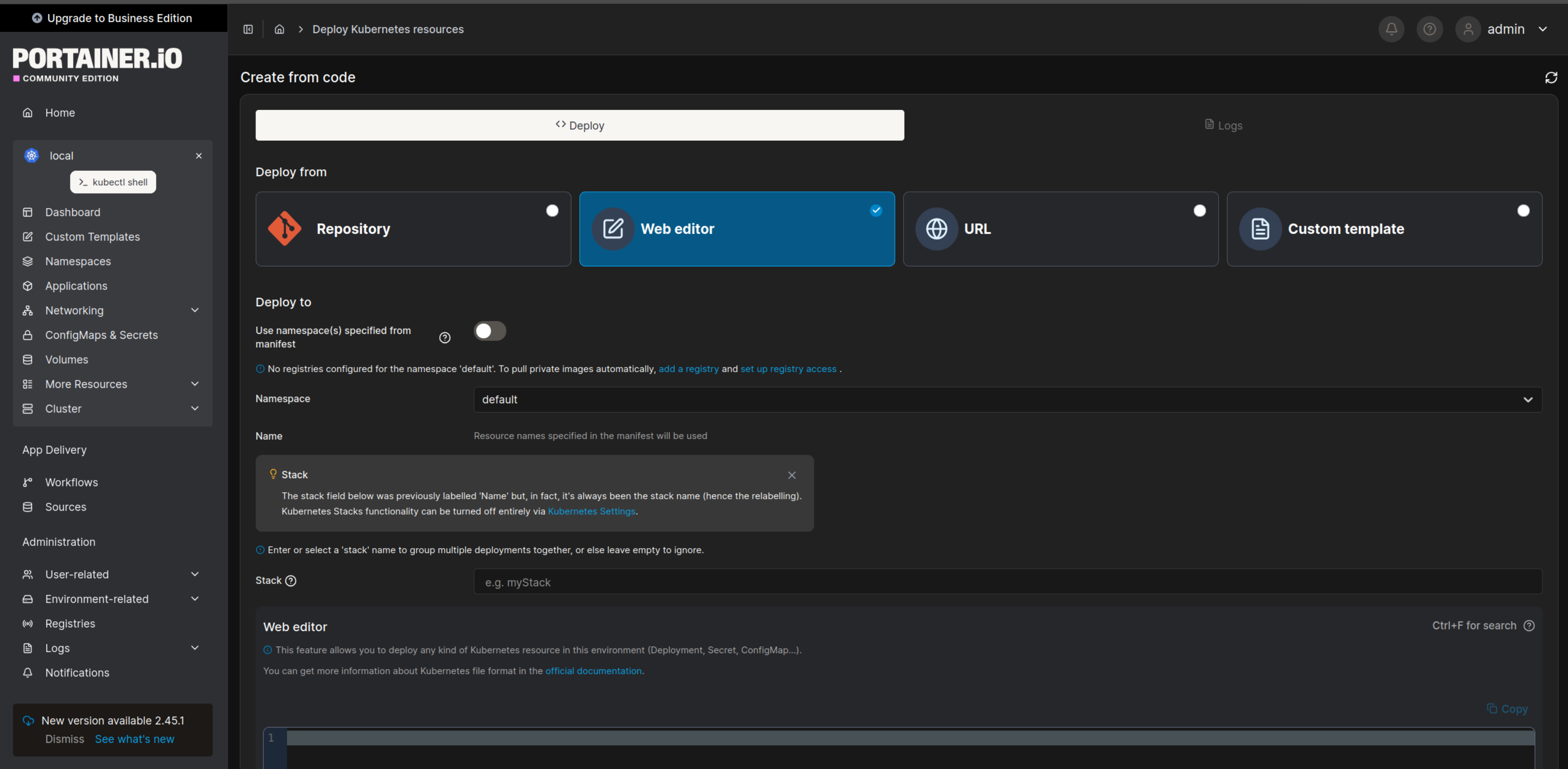The width and height of the screenshot is (1568, 769).
Task: Open See what's new link
Action: click(134, 739)
